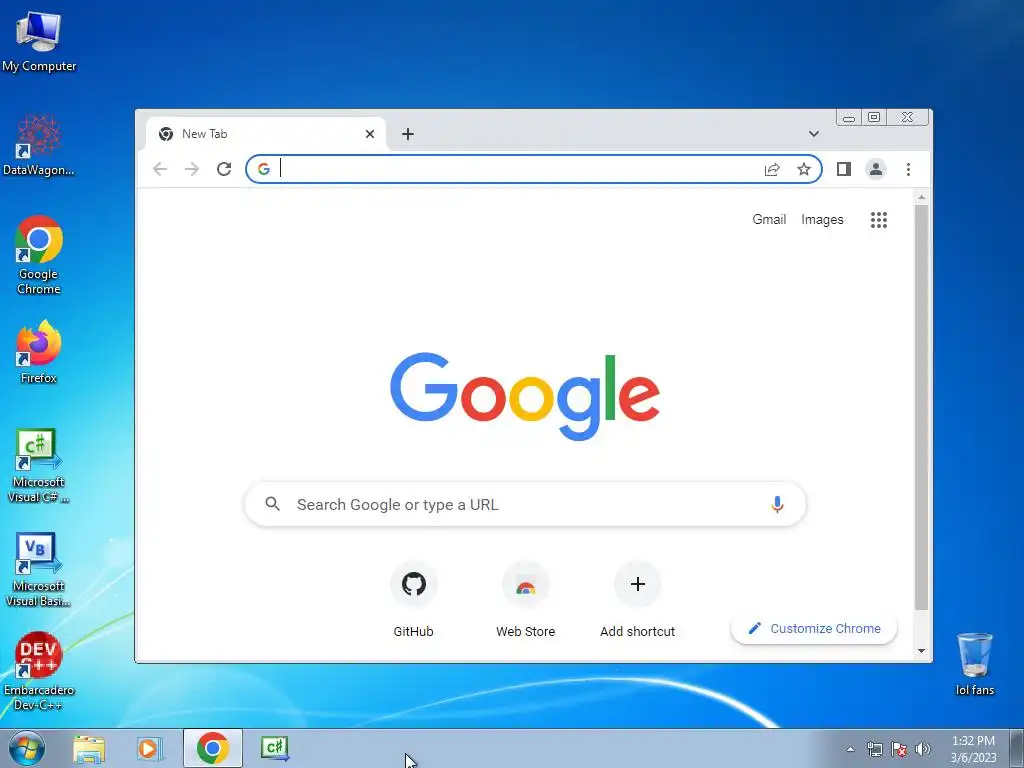Close the New Tab tab
The width and height of the screenshot is (1024, 768).
click(x=370, y=134)
